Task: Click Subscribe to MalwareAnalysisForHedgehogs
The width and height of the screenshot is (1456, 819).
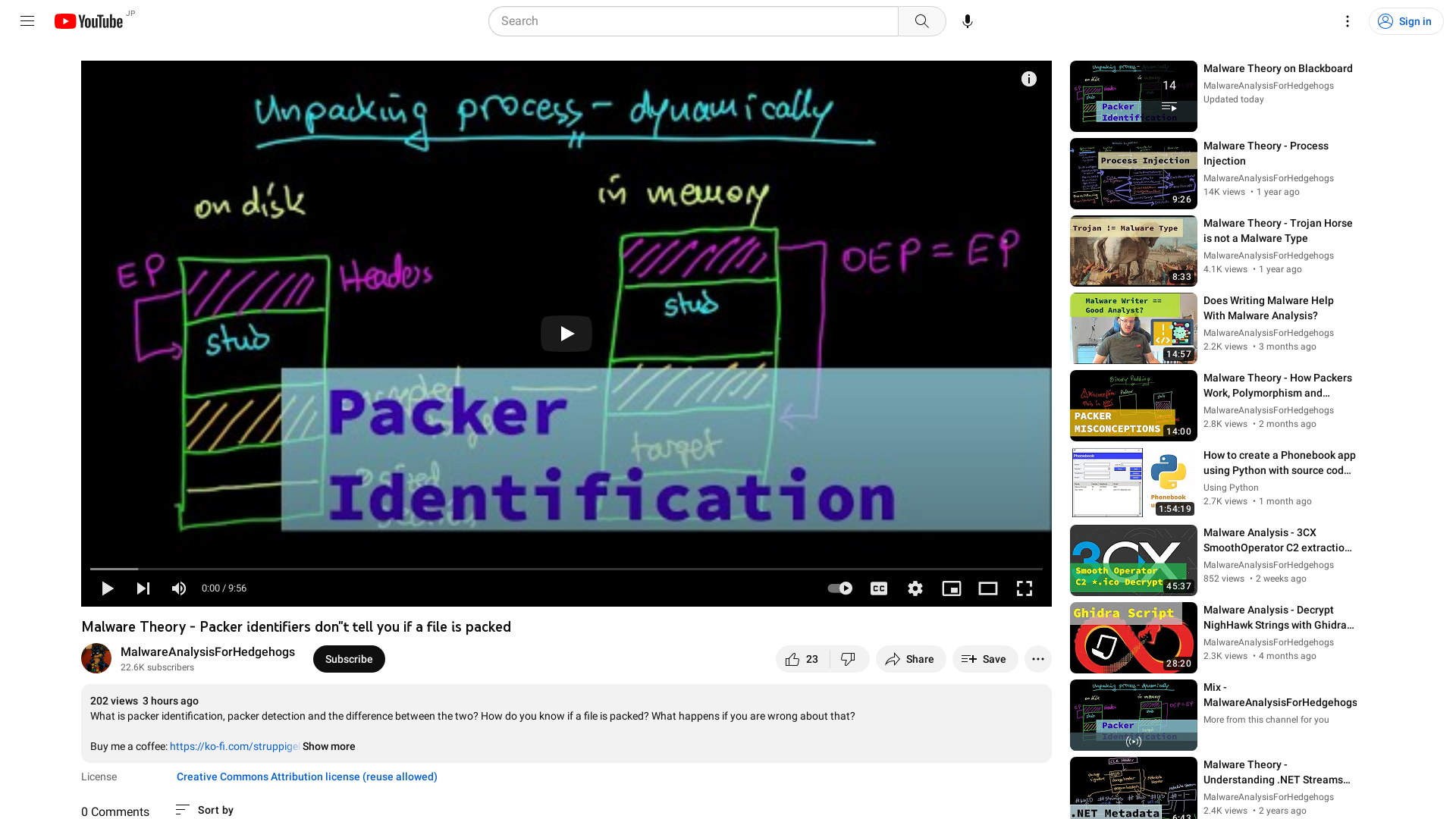Action: coord(349,658)
